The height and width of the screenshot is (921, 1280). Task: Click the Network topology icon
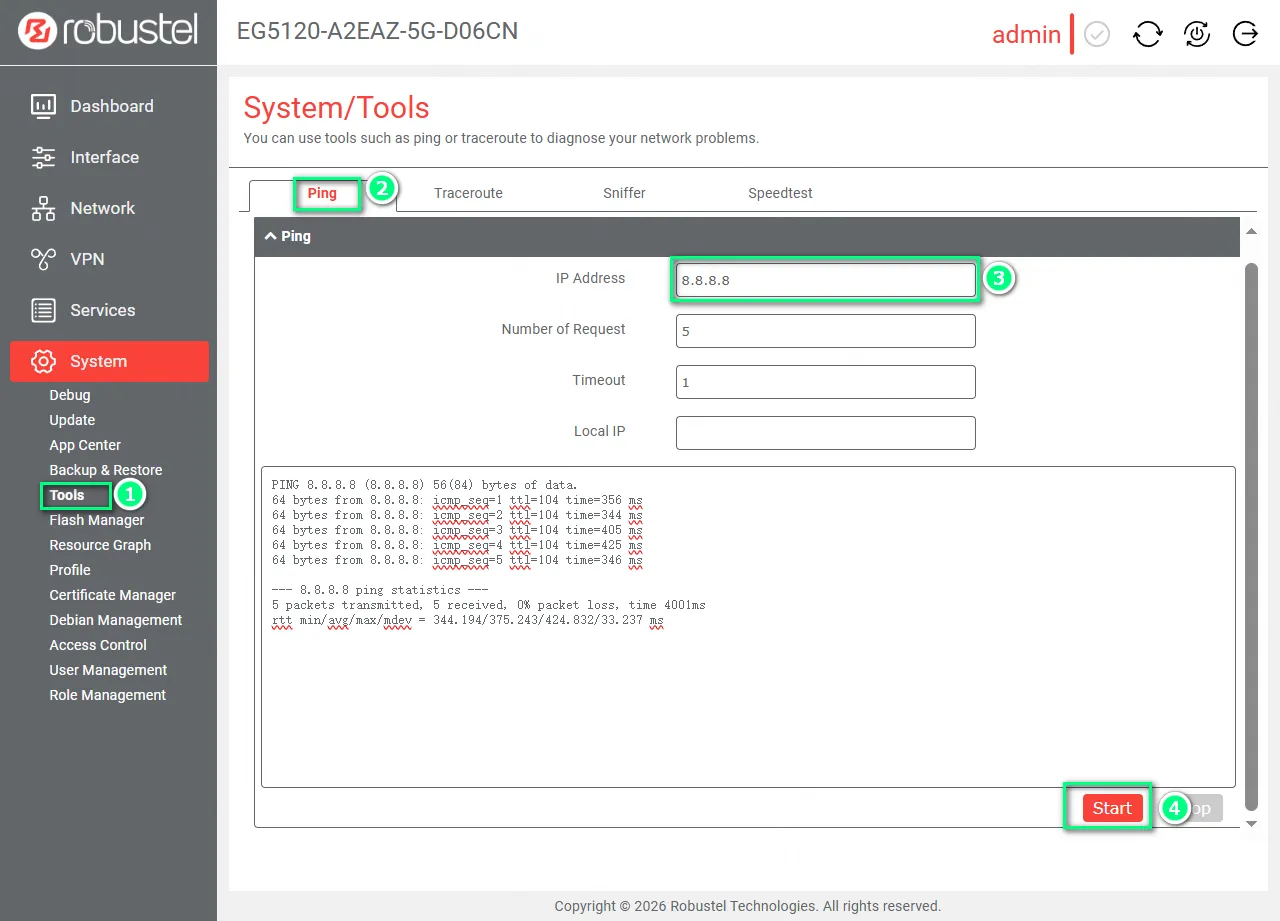(x=43, y=208)
